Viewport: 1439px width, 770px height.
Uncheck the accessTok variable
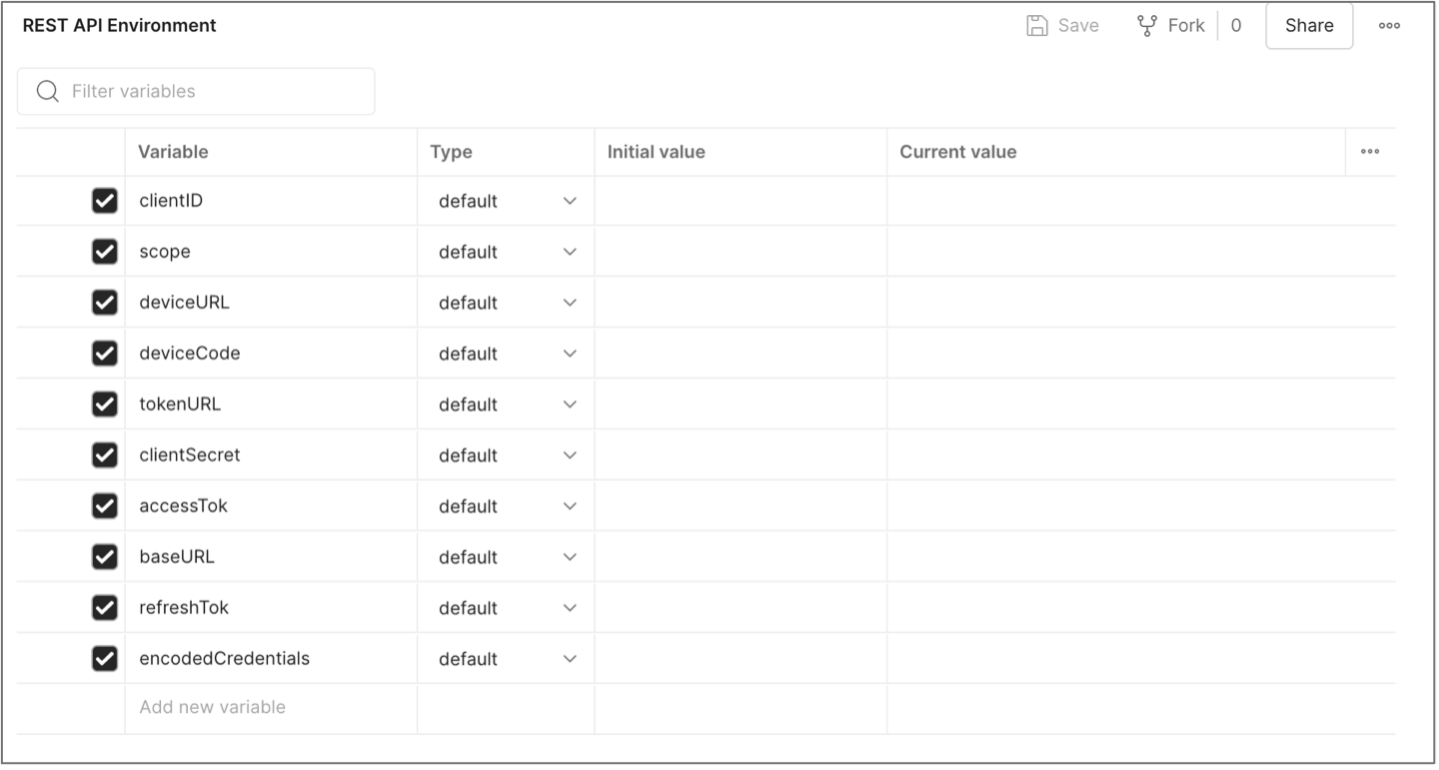[105, 505]
